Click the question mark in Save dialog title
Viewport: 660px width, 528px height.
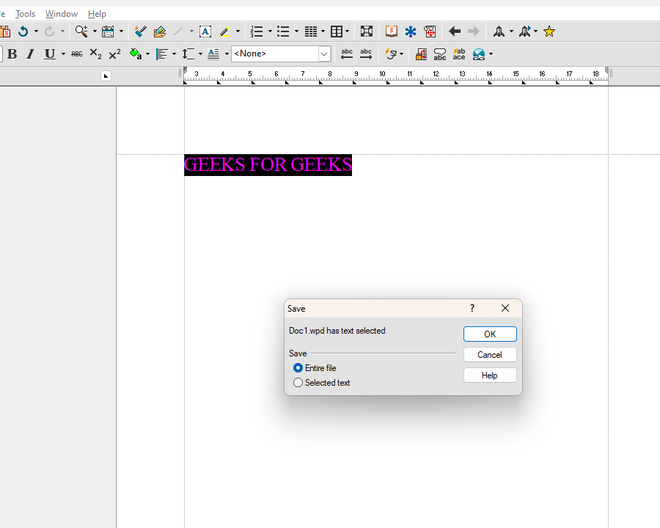coord(472,309)
